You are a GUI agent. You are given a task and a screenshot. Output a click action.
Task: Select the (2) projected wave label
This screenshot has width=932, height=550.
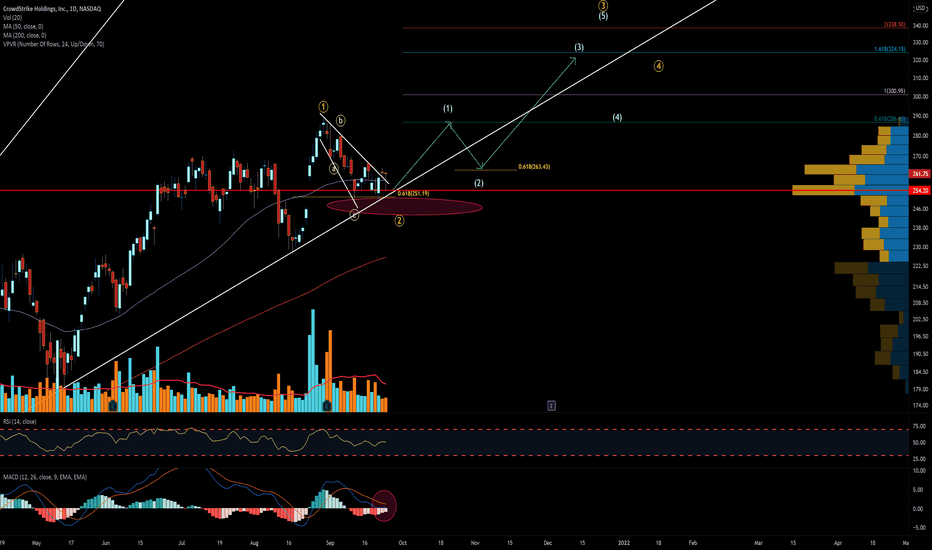(x=478, y=183)
